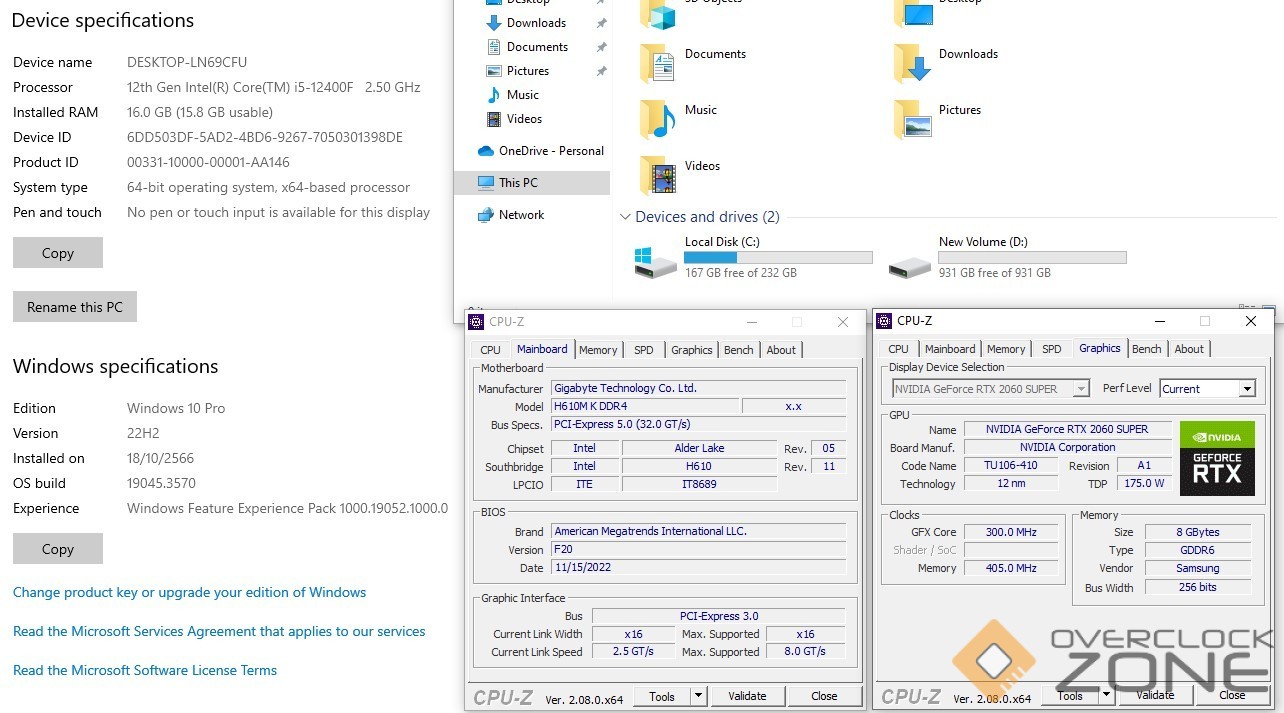Open the Music note icon in sidebar
This screenshot has height=713, width=1284.
click(x=493, y=95)
